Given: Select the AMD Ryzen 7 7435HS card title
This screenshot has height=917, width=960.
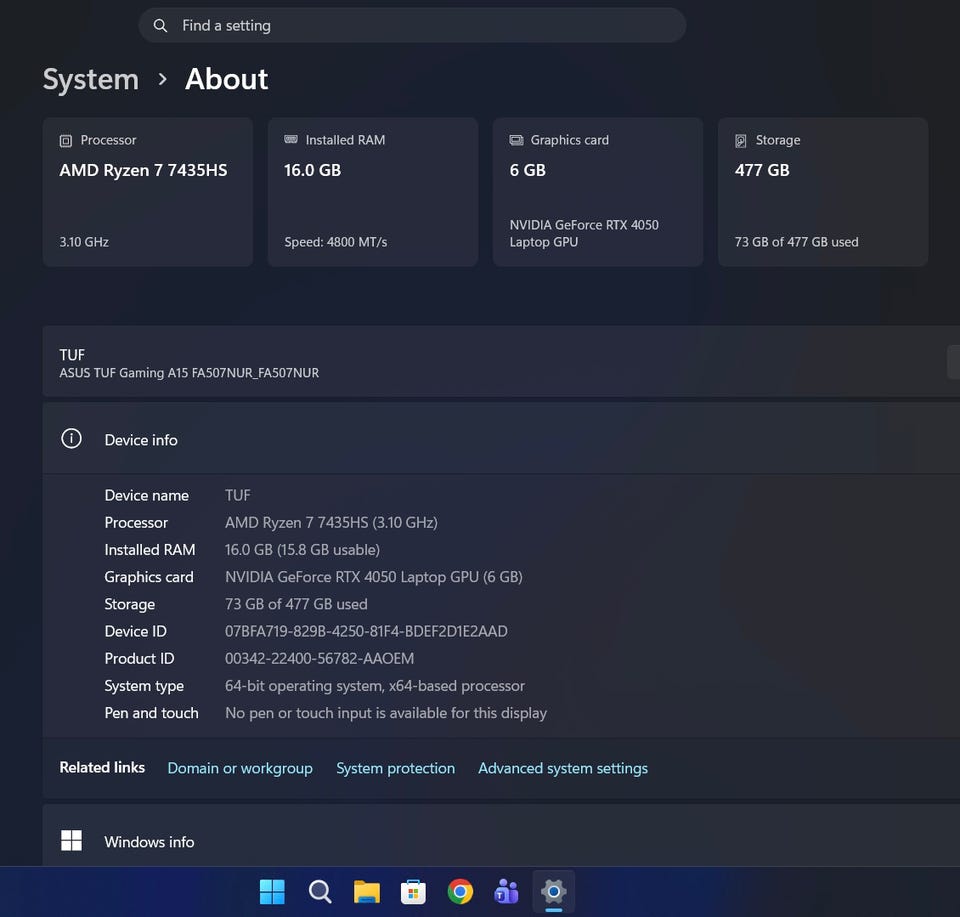Looking at the screenshot, I should point(143,170).
